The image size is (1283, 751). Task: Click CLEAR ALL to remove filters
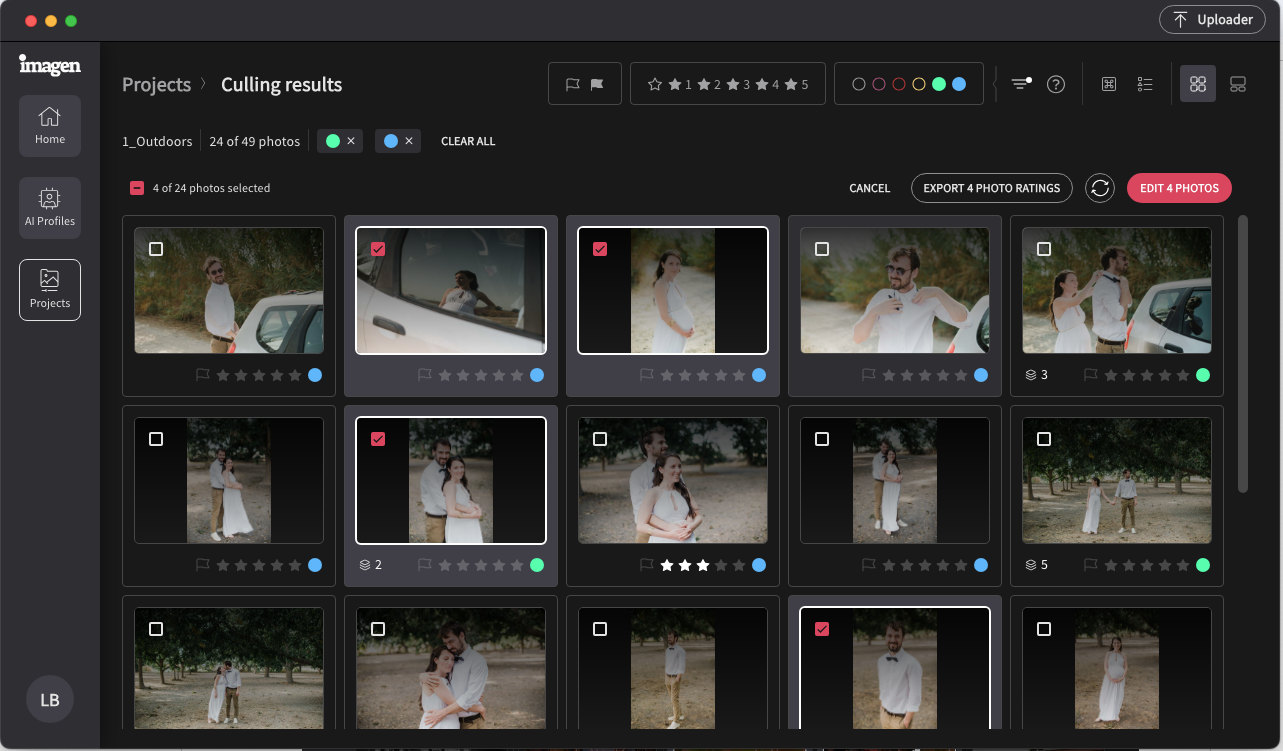(468, 141)
